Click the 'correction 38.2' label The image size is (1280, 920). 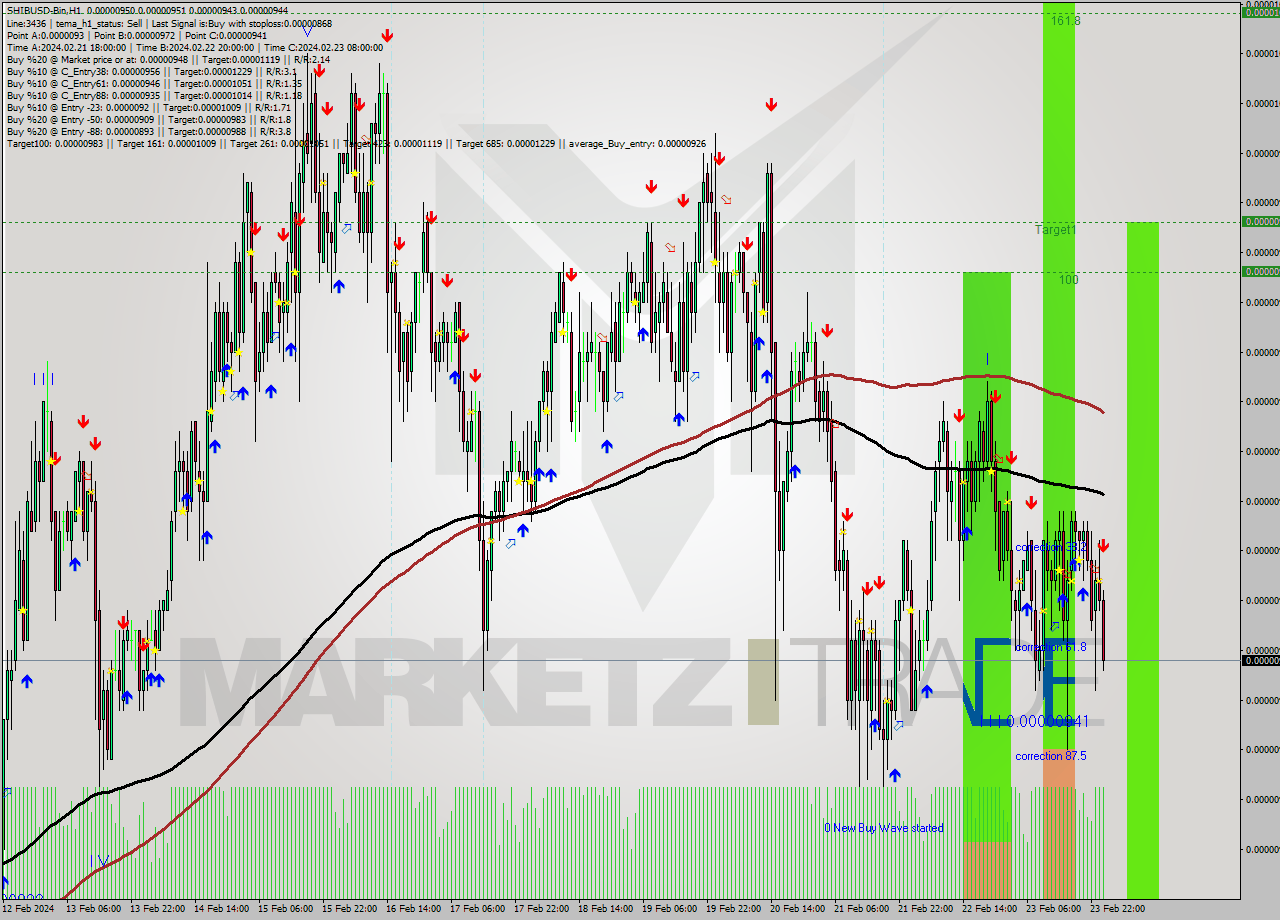(1051, 548)
